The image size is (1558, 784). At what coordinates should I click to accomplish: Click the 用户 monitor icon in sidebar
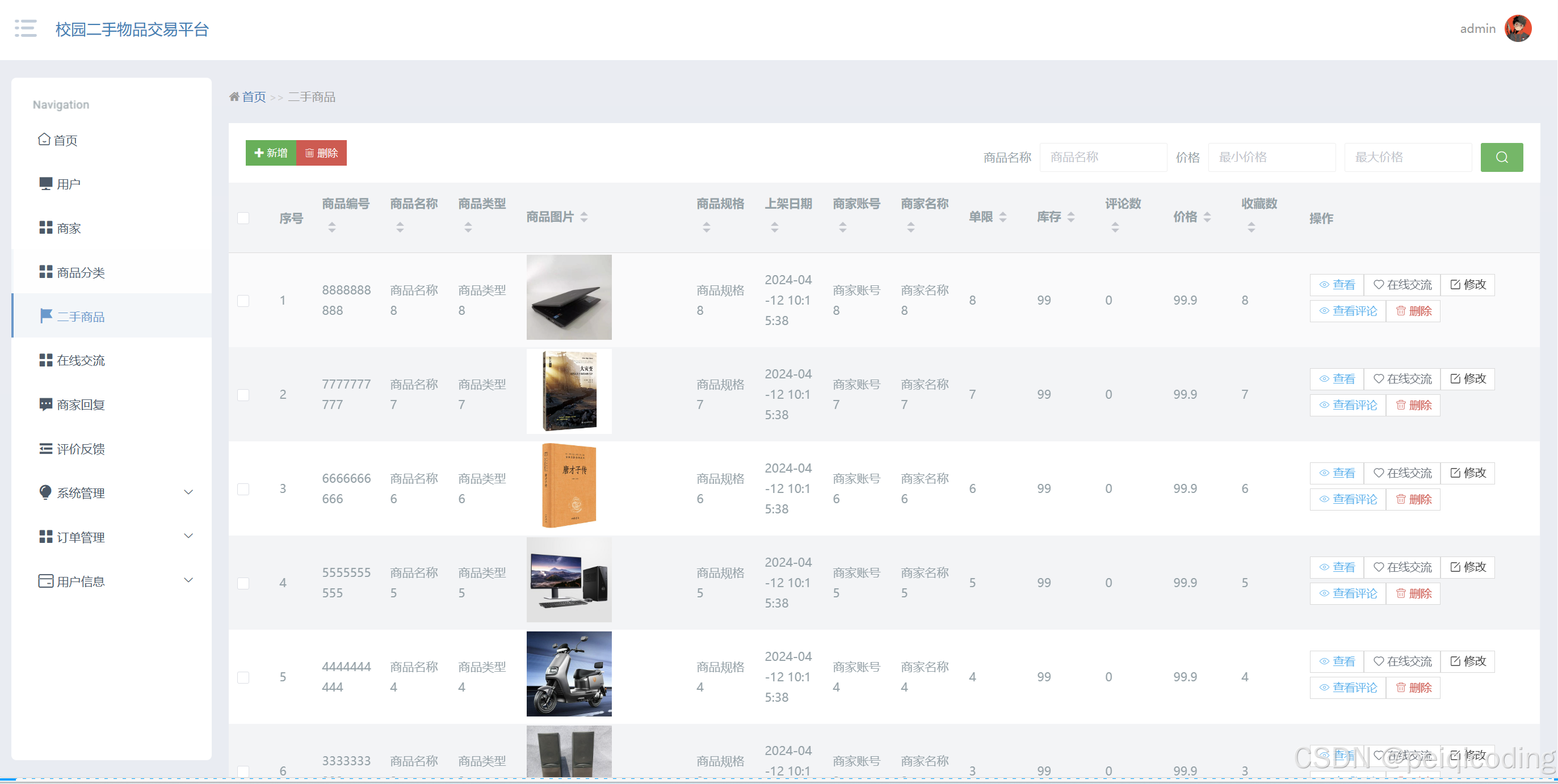pos(45,183)
